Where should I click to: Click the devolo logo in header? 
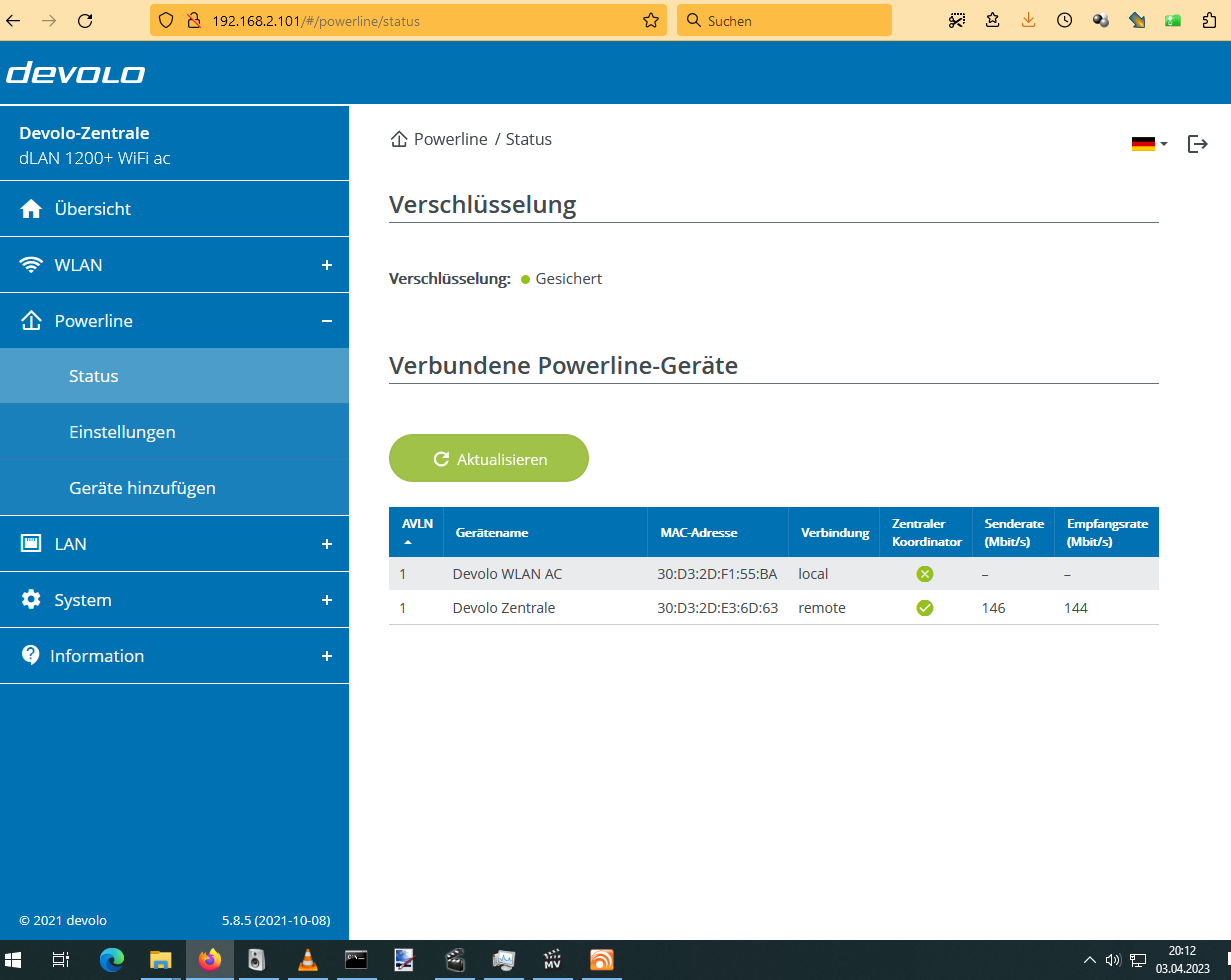[x=75, y=73]
